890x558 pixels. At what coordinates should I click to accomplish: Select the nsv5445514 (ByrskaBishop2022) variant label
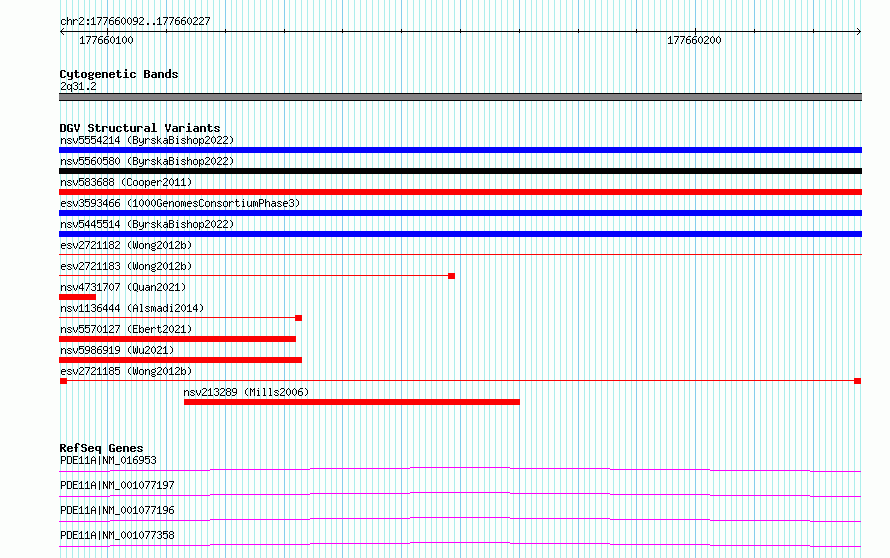[147, 224]
